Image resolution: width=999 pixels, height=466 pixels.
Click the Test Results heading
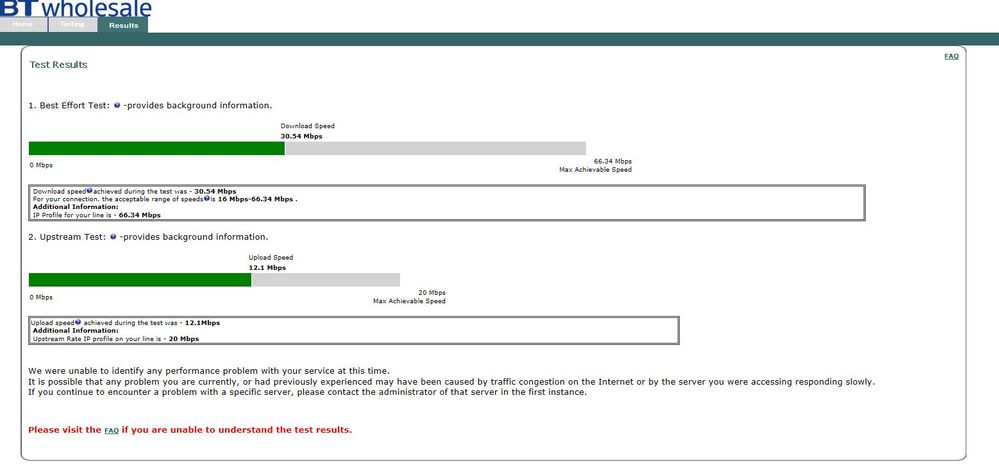pyautogui.click(x=59, y=64)
